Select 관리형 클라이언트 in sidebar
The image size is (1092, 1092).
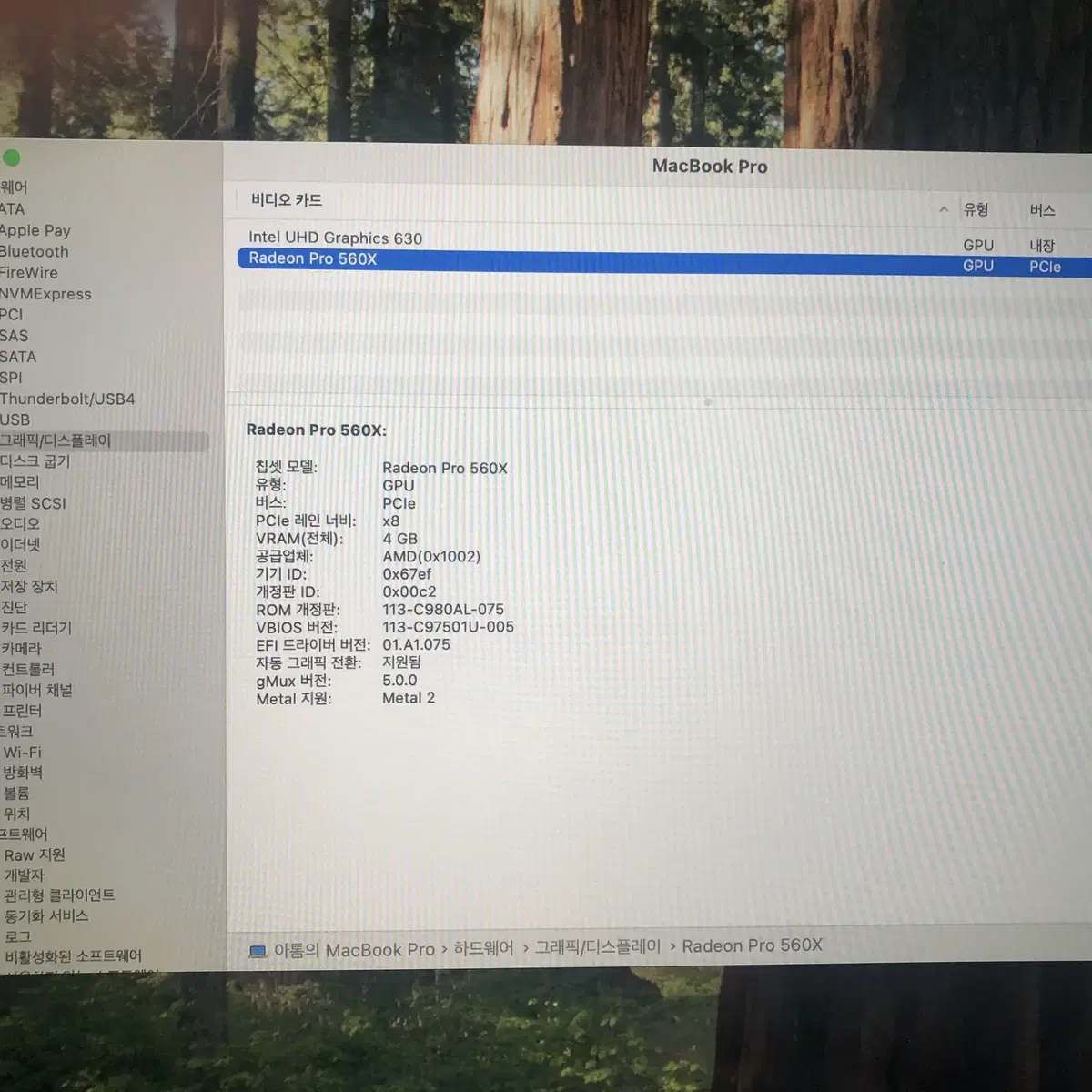click(x=59, y=895)
